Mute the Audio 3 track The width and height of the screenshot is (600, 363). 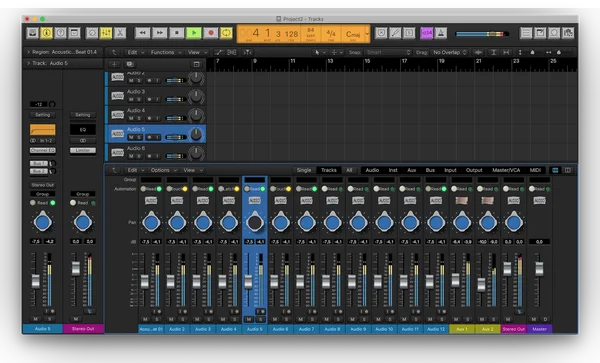click(x=131, y=99)
